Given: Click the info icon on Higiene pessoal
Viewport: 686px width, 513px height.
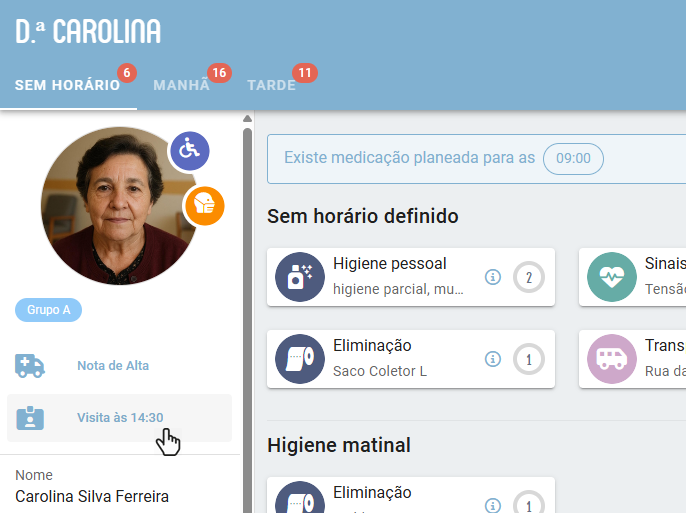Looking at the screenshot, I should (493, 277).
